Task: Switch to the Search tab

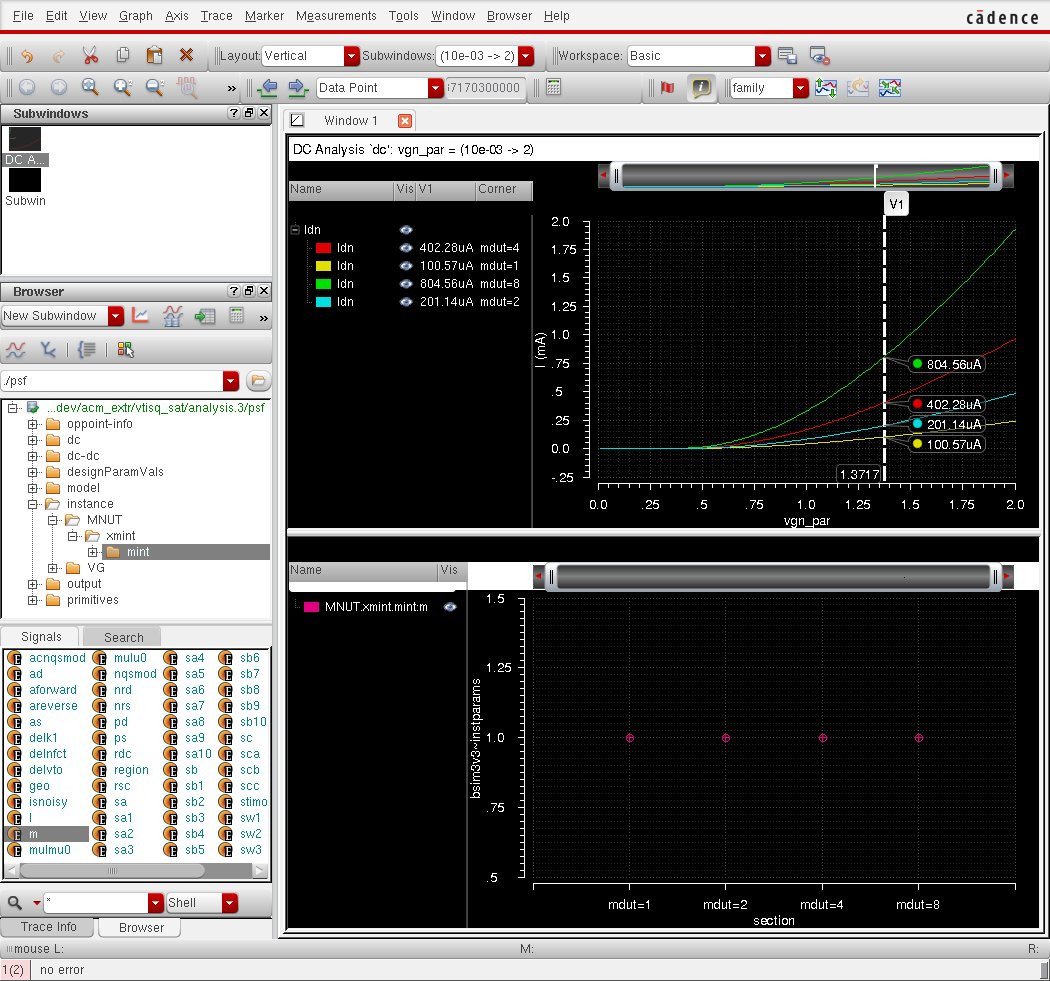Action: click(123, 637)
